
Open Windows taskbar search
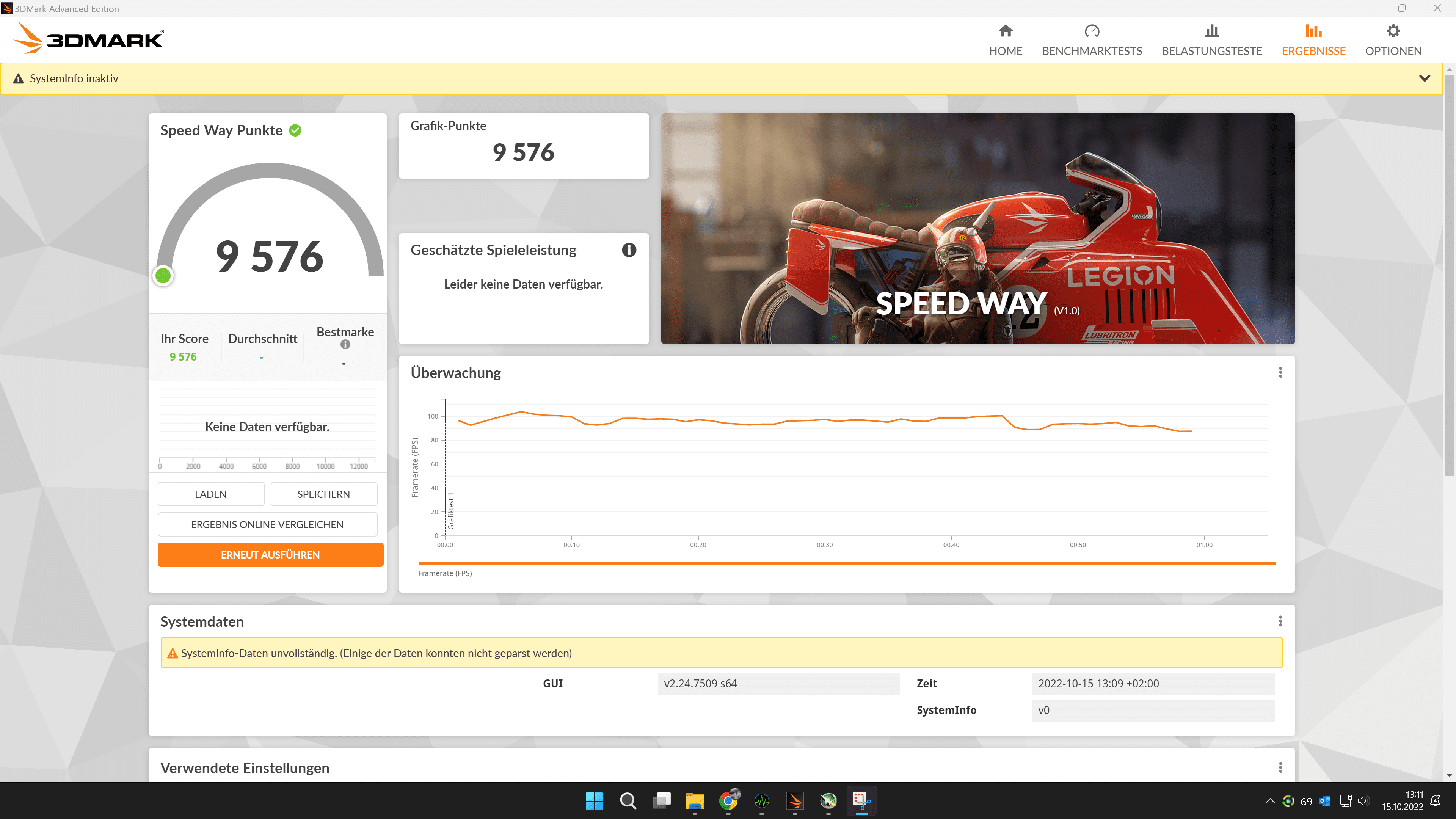628,801
